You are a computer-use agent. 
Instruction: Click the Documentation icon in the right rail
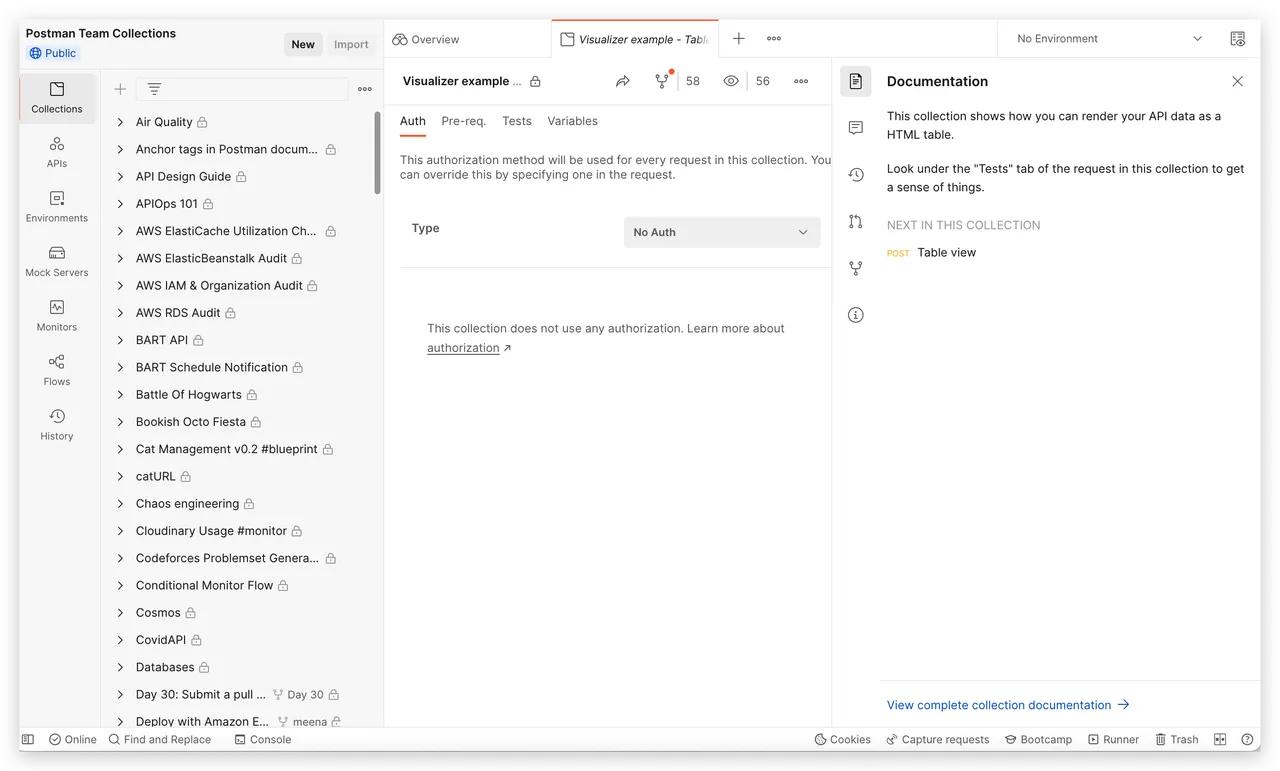[x=856, y=81]
